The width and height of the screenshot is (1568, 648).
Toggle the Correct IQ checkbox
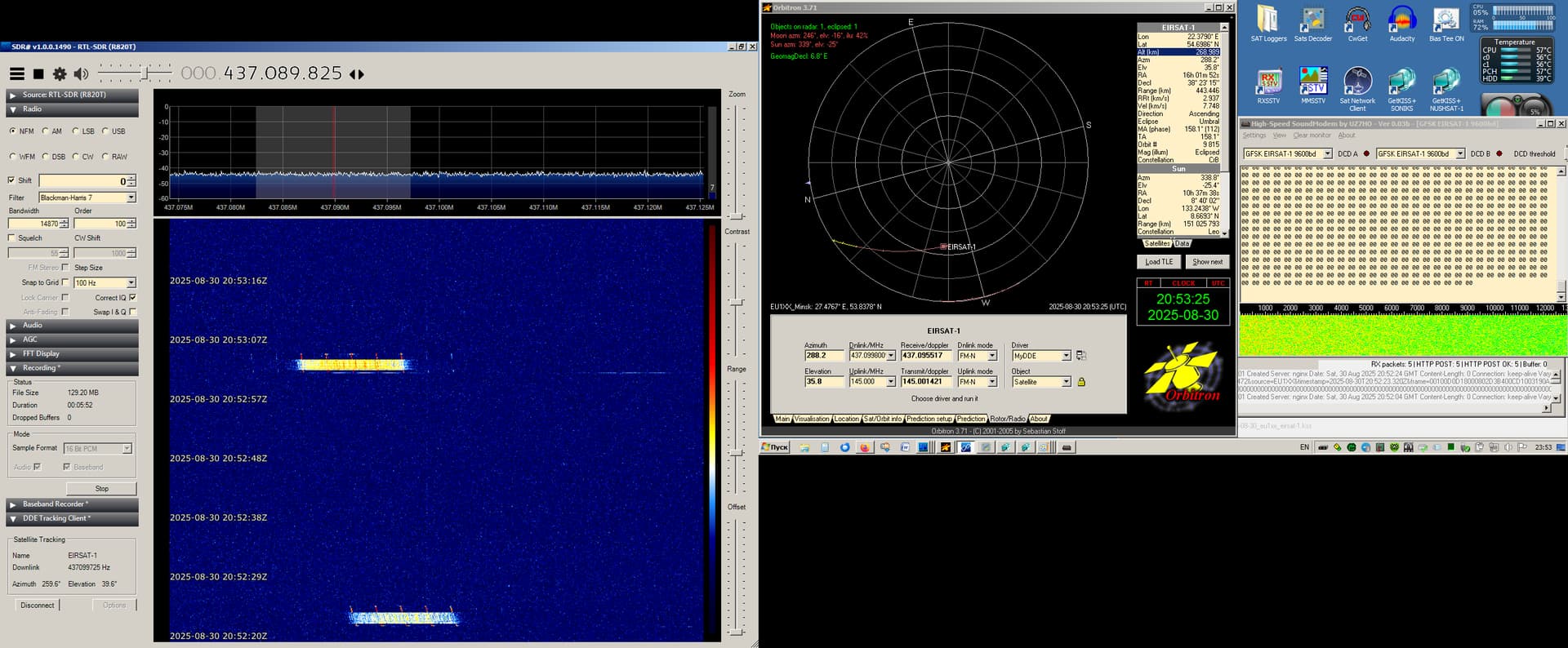132,298
